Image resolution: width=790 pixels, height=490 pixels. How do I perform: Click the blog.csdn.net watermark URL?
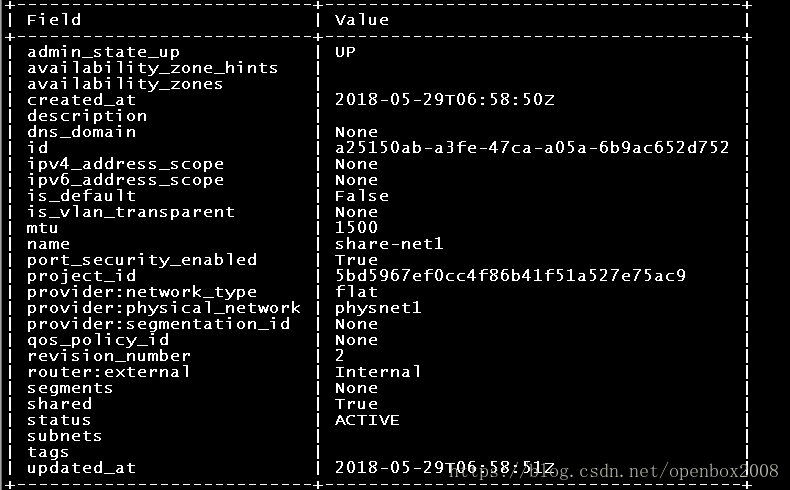click(x=622, y=471)
